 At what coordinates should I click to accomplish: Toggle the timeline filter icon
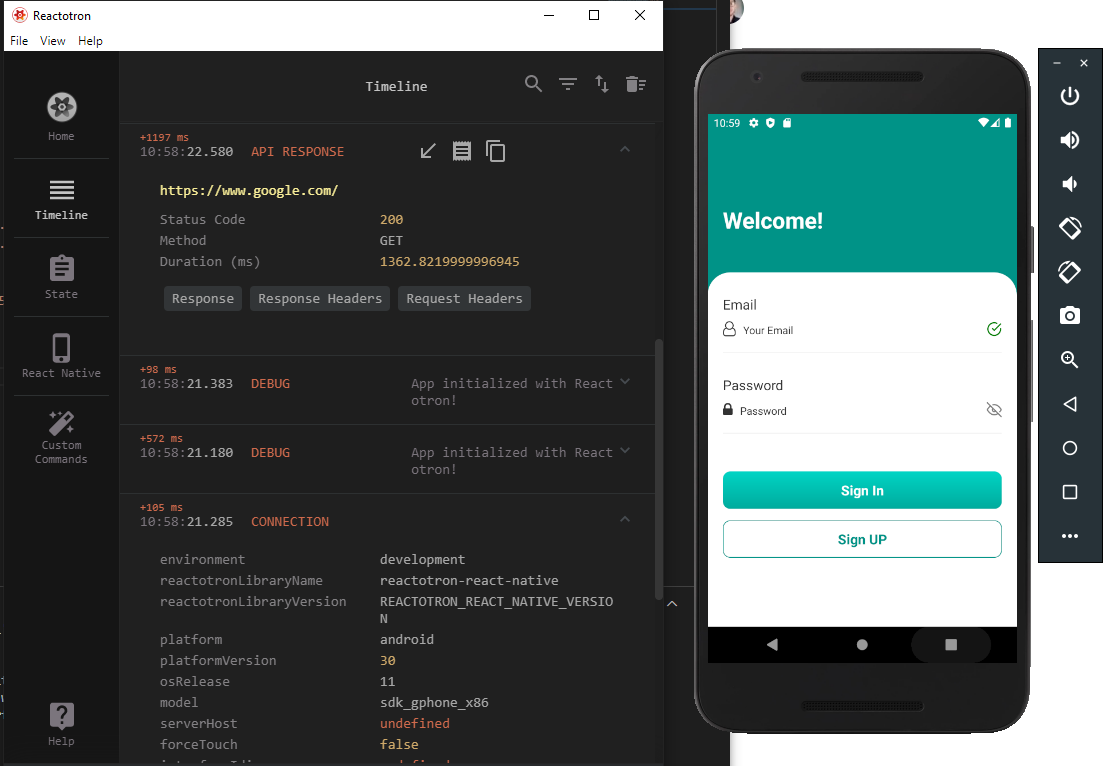point(568,85)
